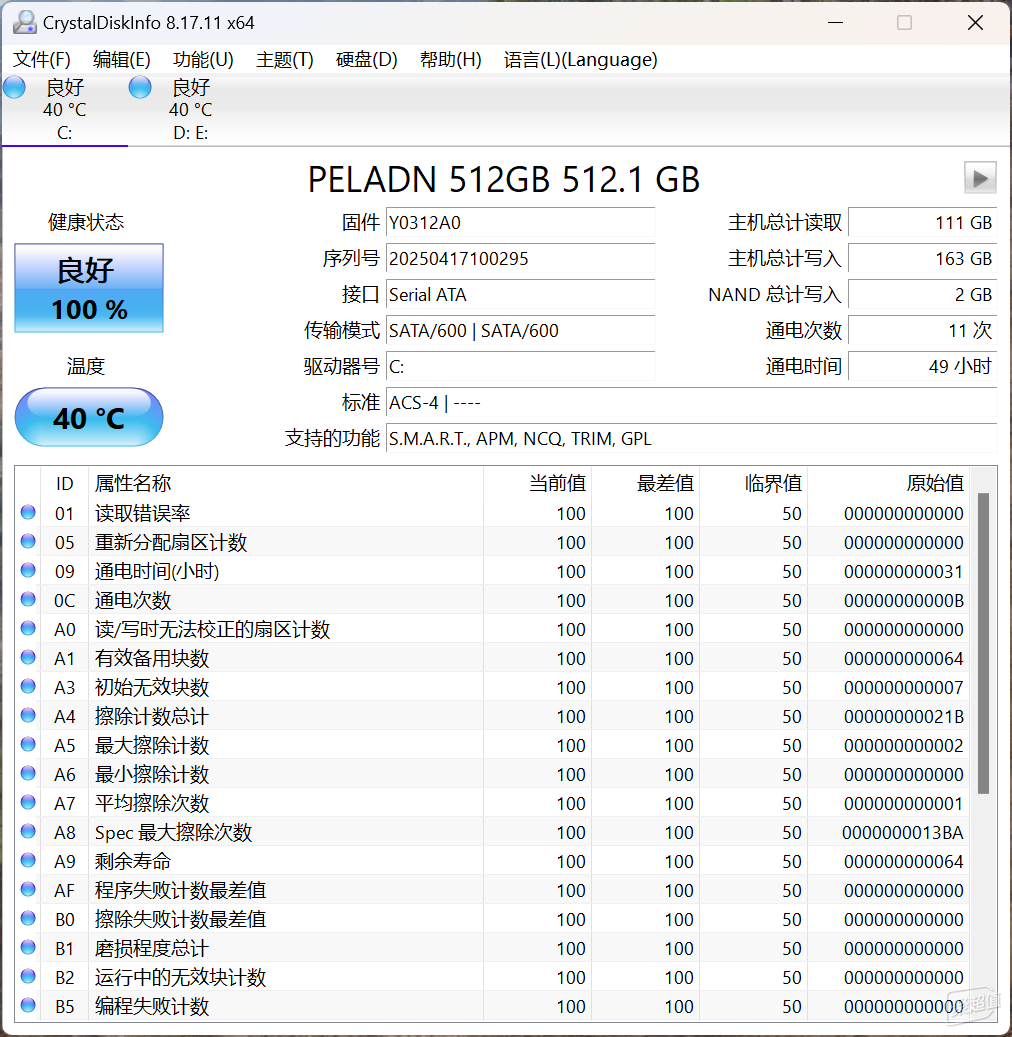Image resolution: width=1012 pixels, height=1037 pixels.
Task: Open the 帮助(H) menu
Action: tap(450, 60)
